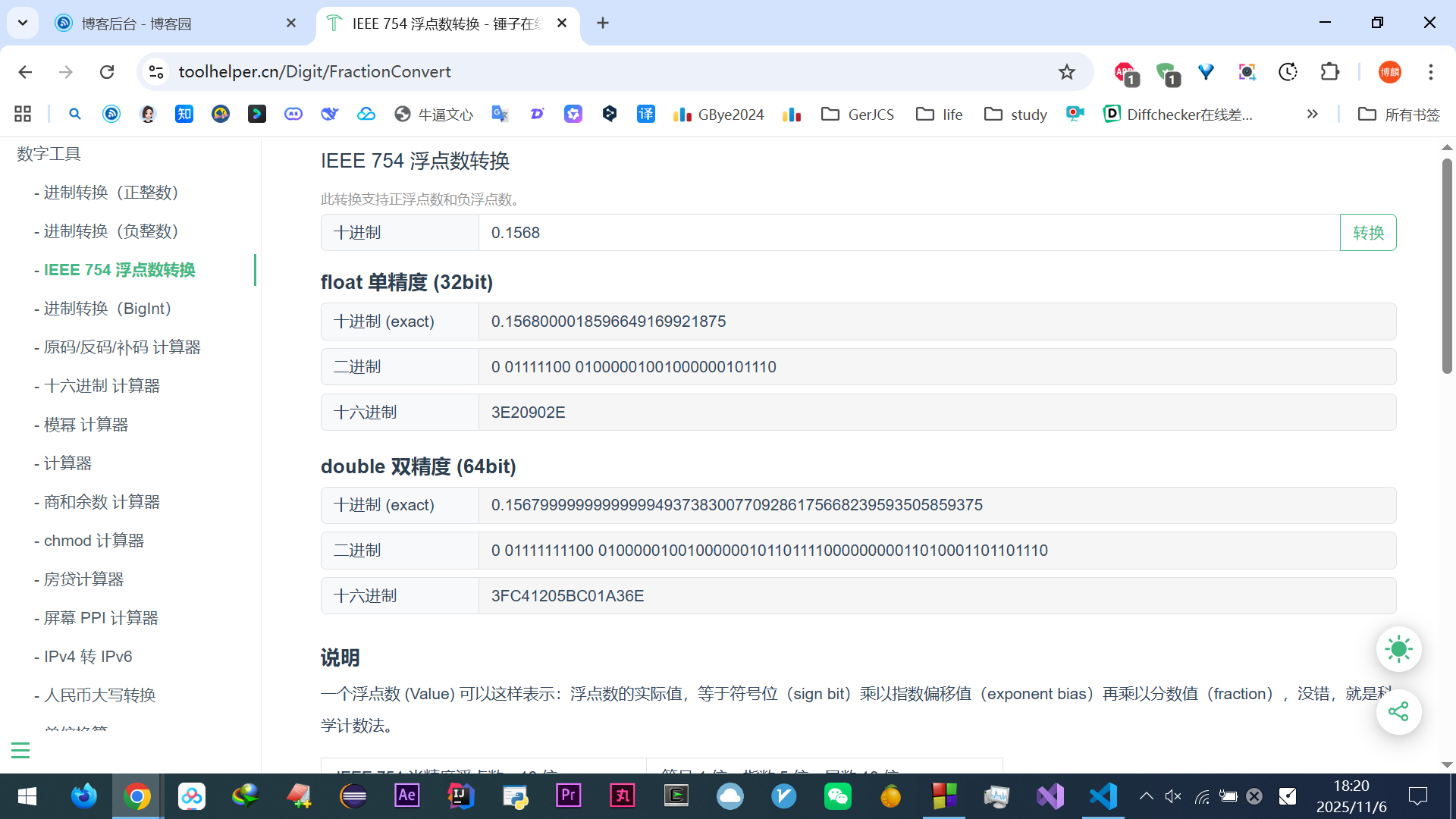This screenshot has width=1456, height=819.
Task: Expand hidden bookmarks with the chevron
Action: point(1312,115)
